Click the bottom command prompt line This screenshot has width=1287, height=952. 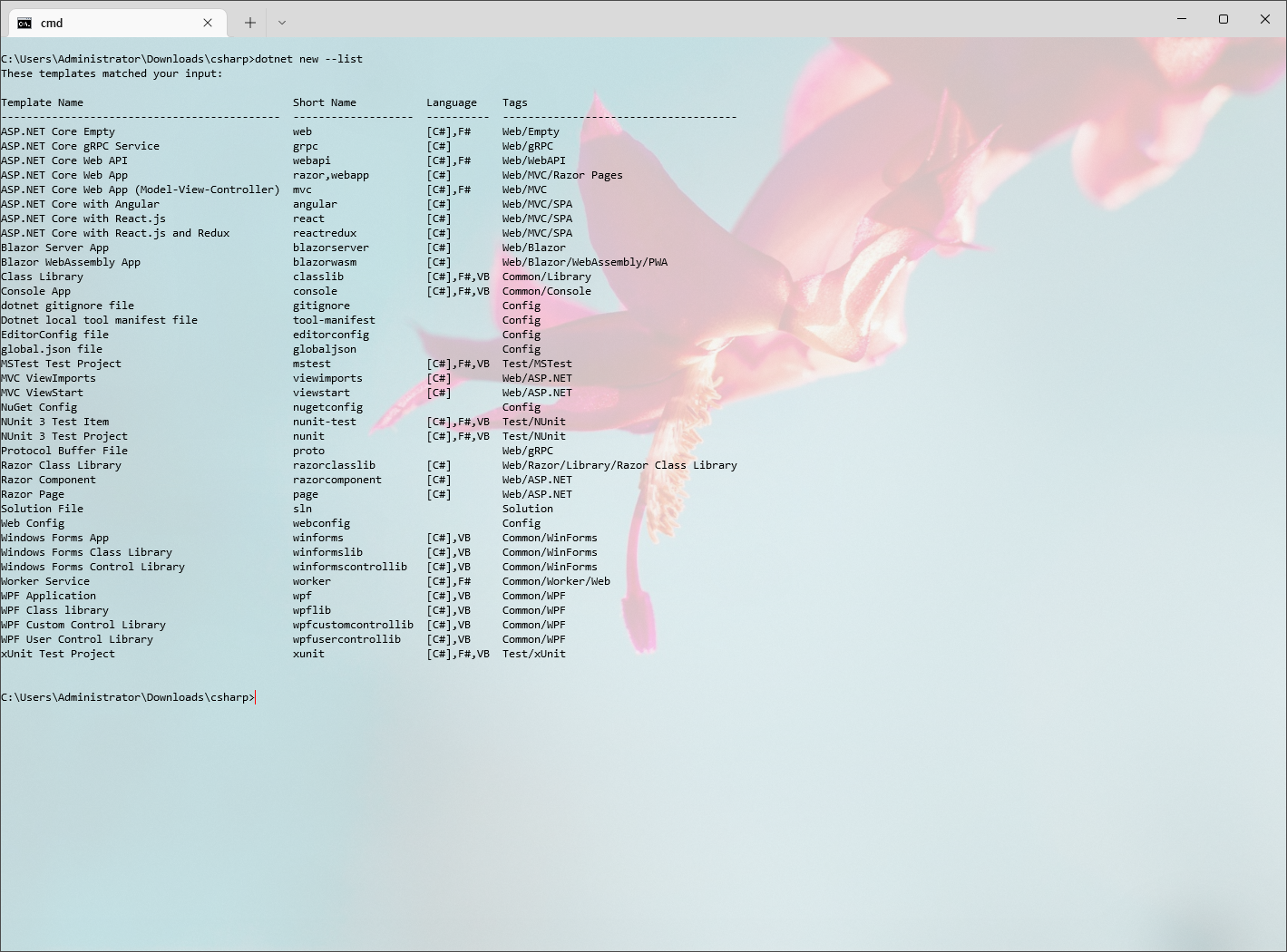(128, 697)
